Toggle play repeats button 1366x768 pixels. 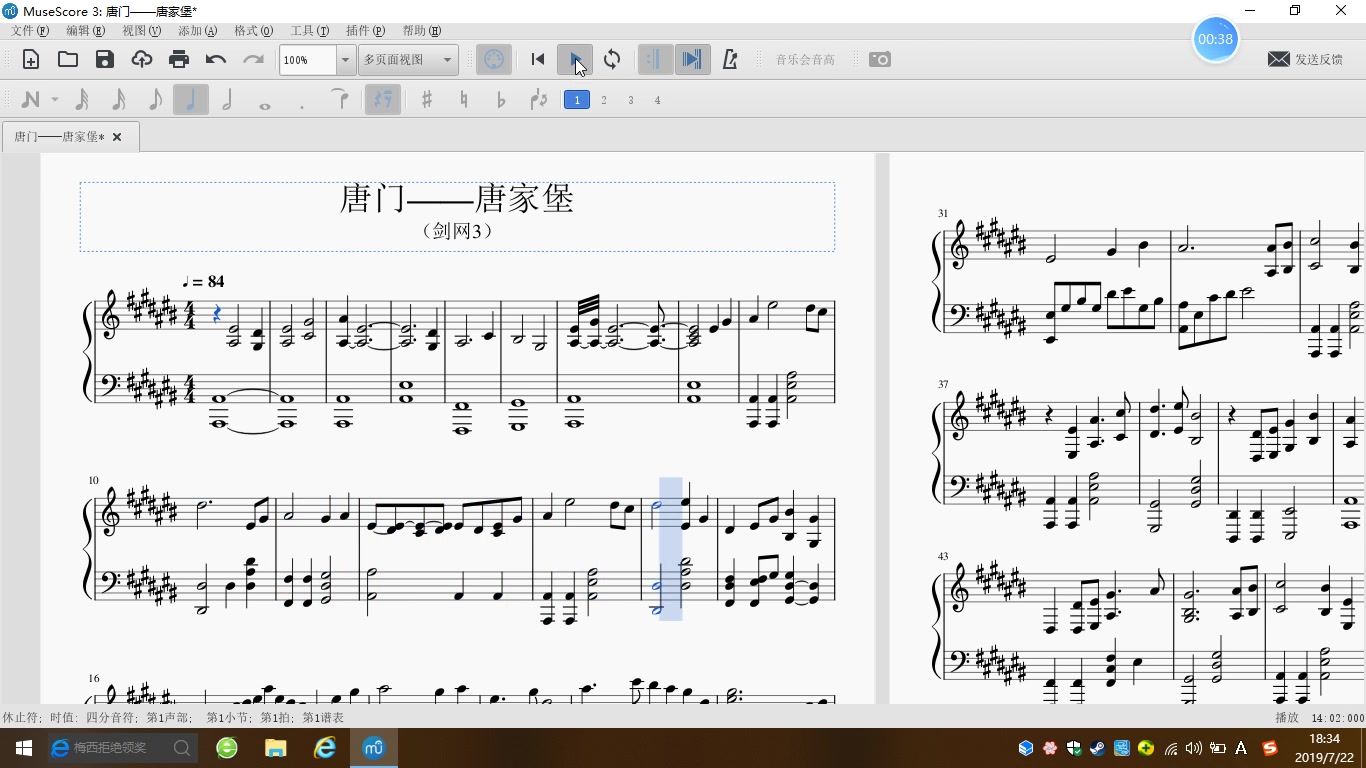pos(655,60)
